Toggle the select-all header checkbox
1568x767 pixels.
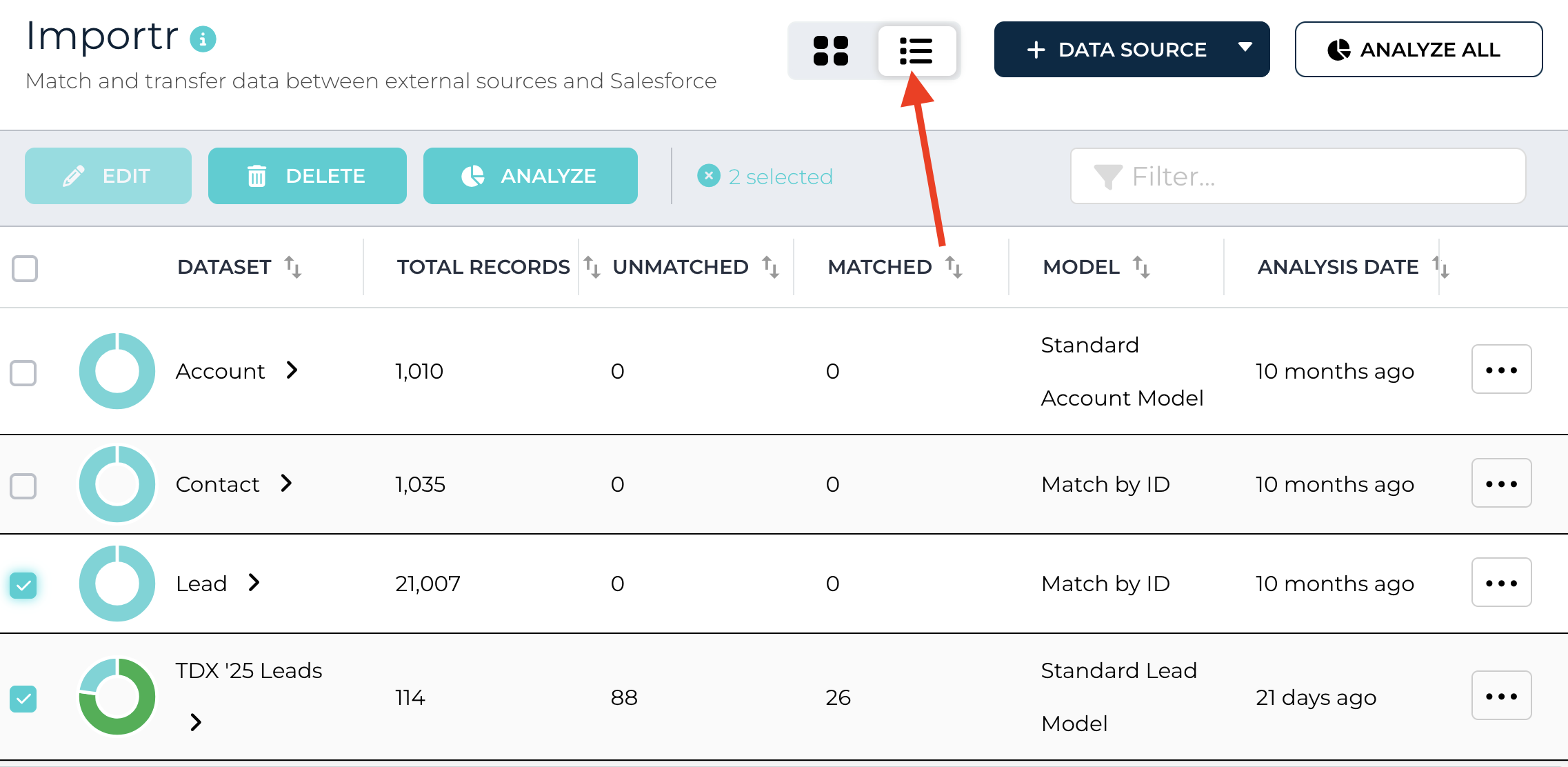click(25, 268)
